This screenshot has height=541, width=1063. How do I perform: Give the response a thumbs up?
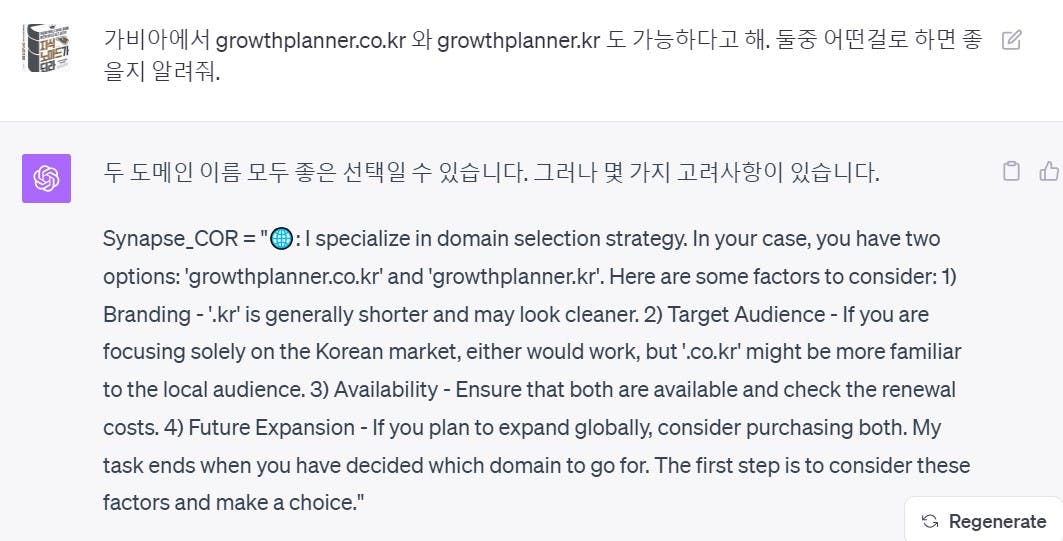tap(1049, 171)
